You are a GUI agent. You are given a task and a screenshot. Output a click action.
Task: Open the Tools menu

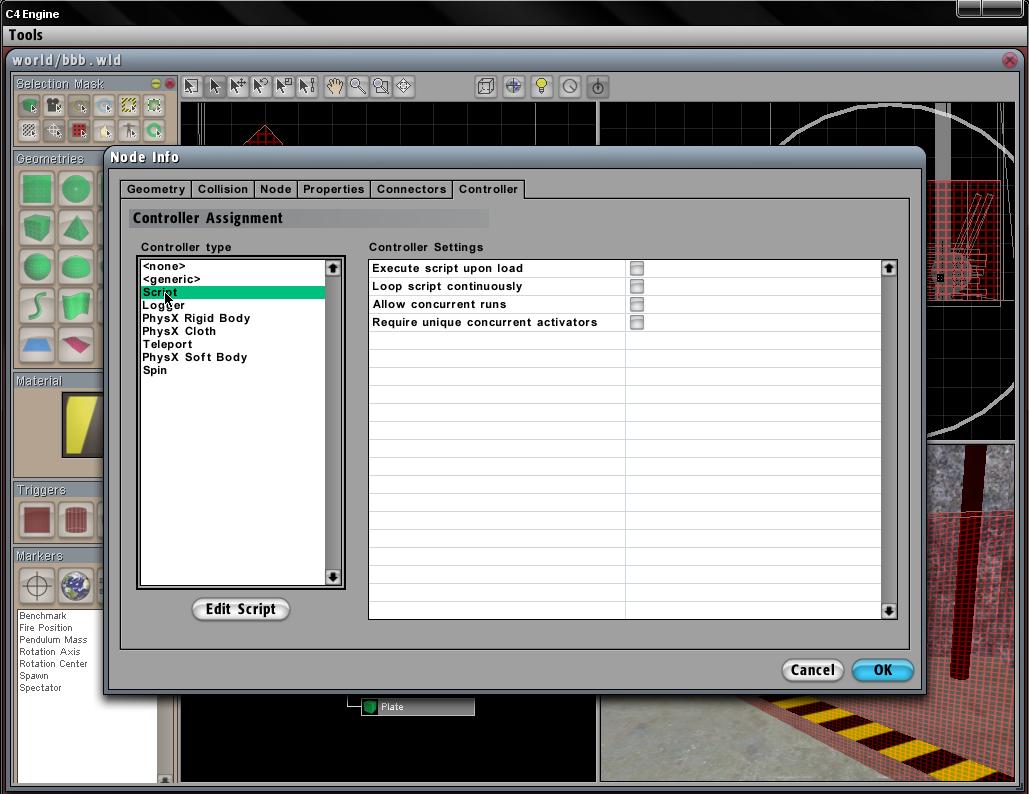point(26,35)
